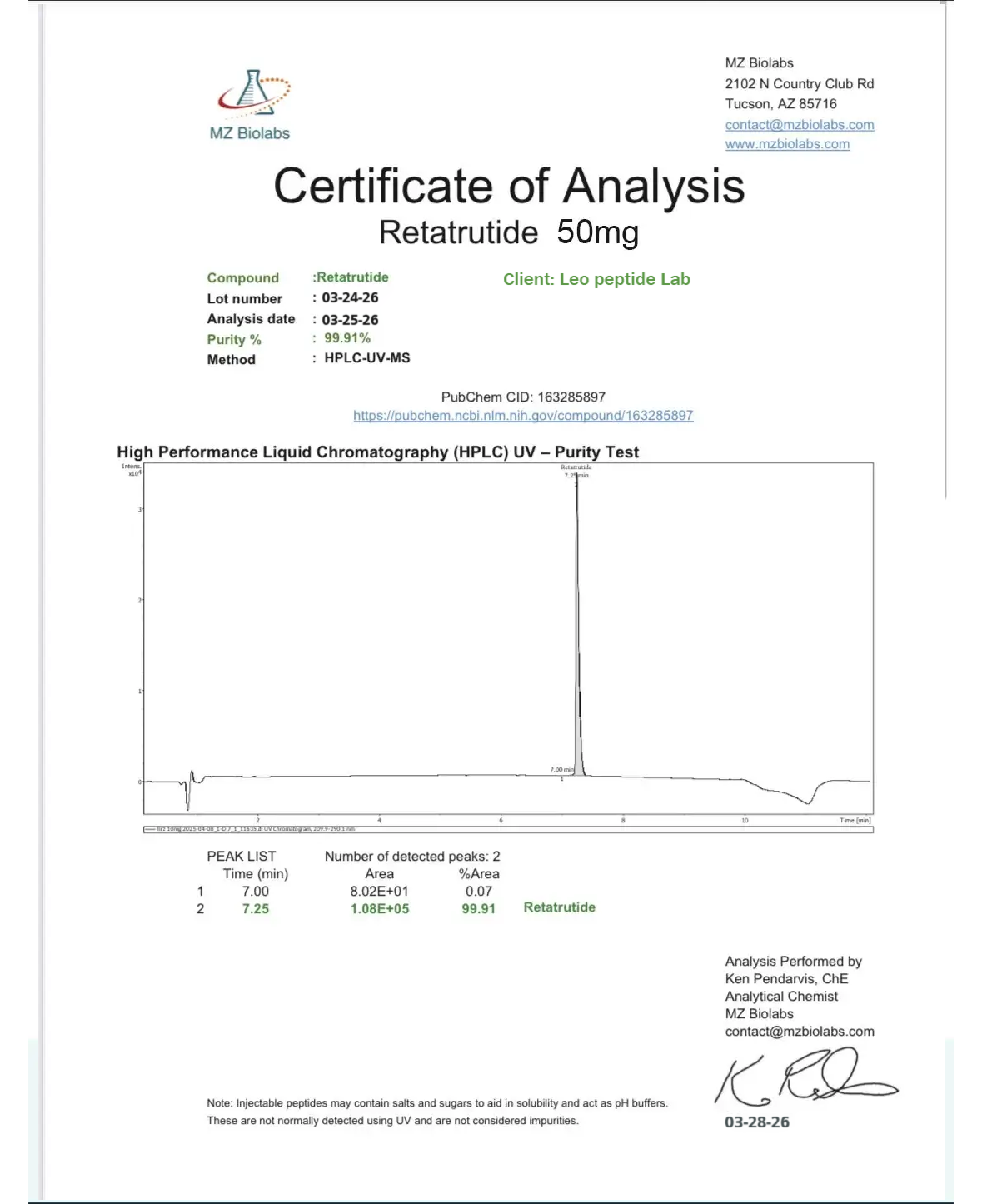The height and width of the screenshot is (1204, 982).
Task: Select the green Retatrutide label in the peak list
Action: [560, 907]
